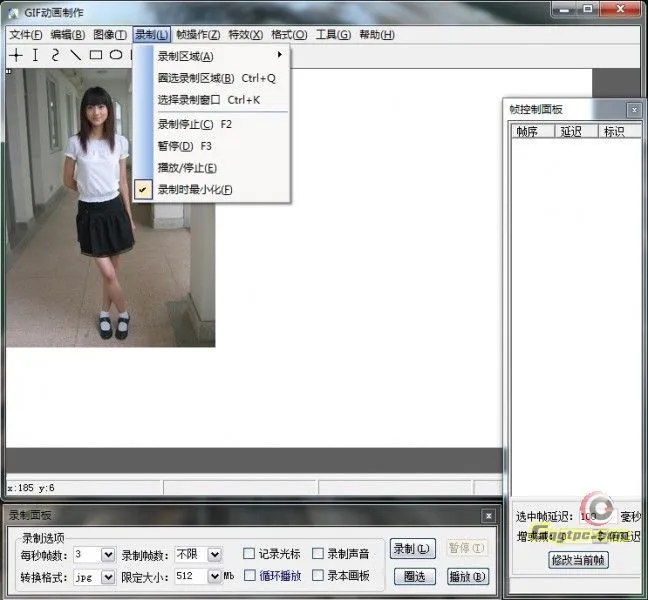
Task: Open the 帧操作(Z) menu
Action: (x=198, y=35)
